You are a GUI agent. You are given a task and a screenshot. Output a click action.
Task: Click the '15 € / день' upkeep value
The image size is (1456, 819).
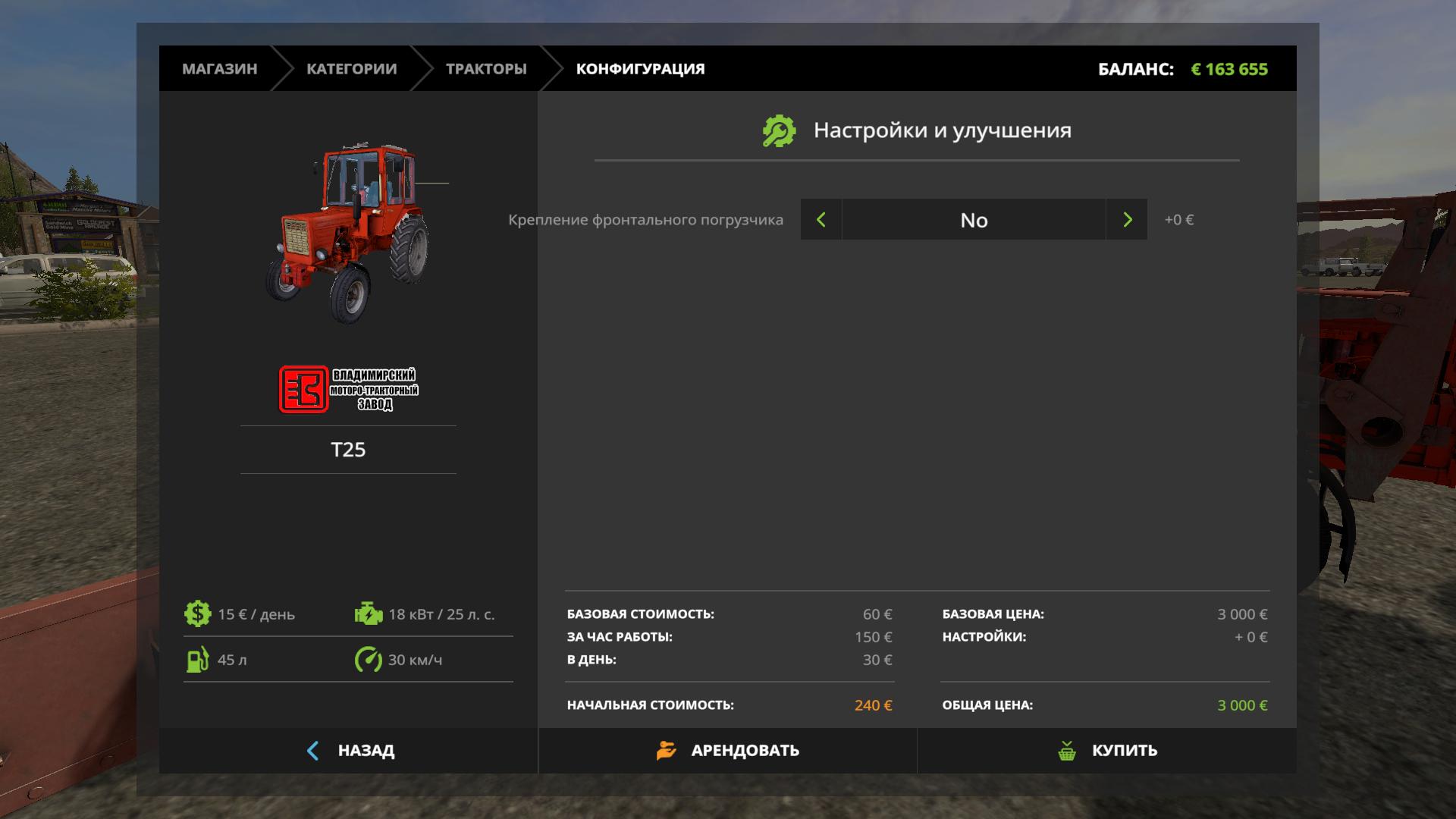(256, 614)
